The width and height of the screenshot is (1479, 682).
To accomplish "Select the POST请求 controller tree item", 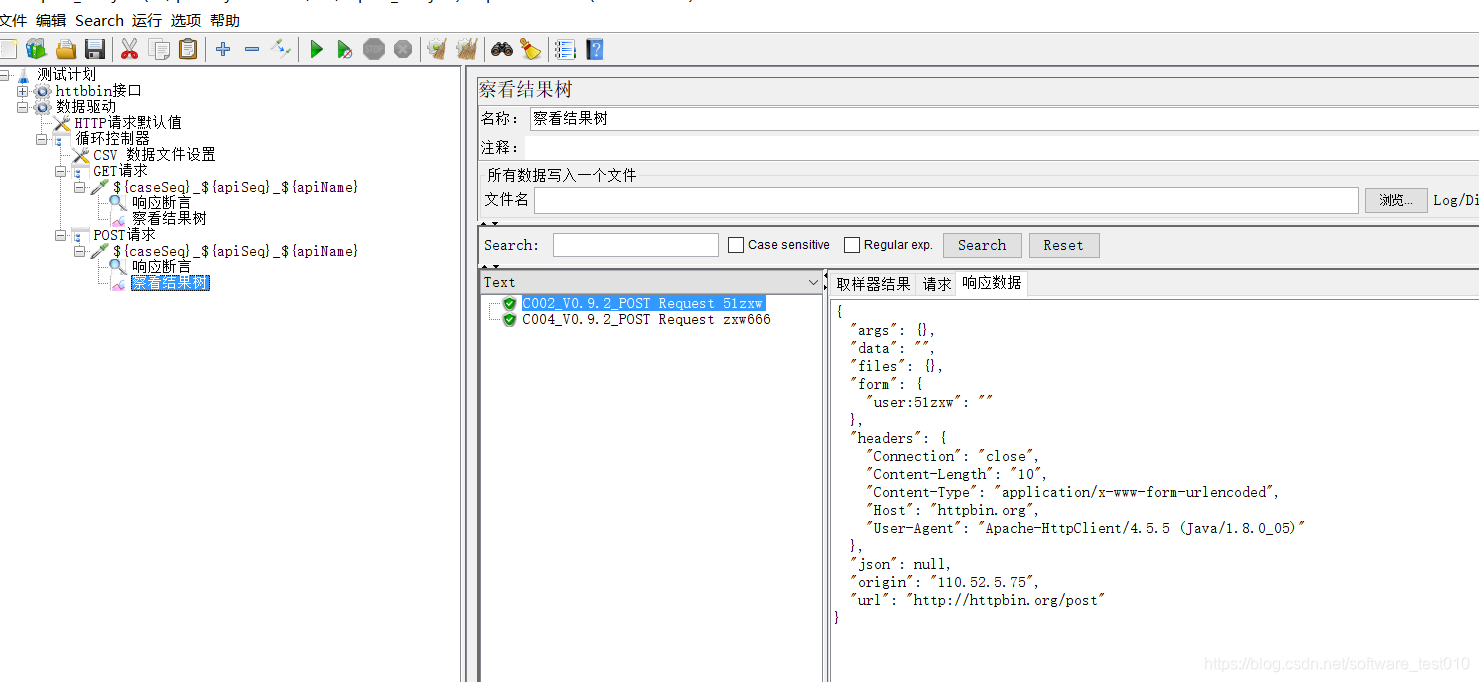I will coord(124,235).
